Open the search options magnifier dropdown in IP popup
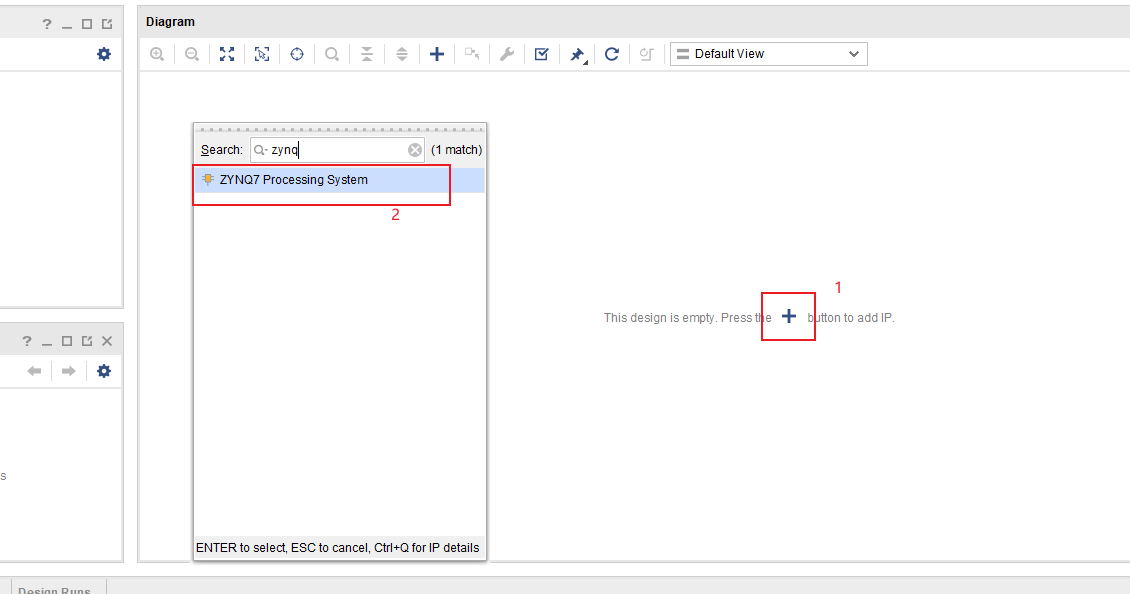This screenshot has height=594, width=1130. pyautogui.click(x=260, y=150)
